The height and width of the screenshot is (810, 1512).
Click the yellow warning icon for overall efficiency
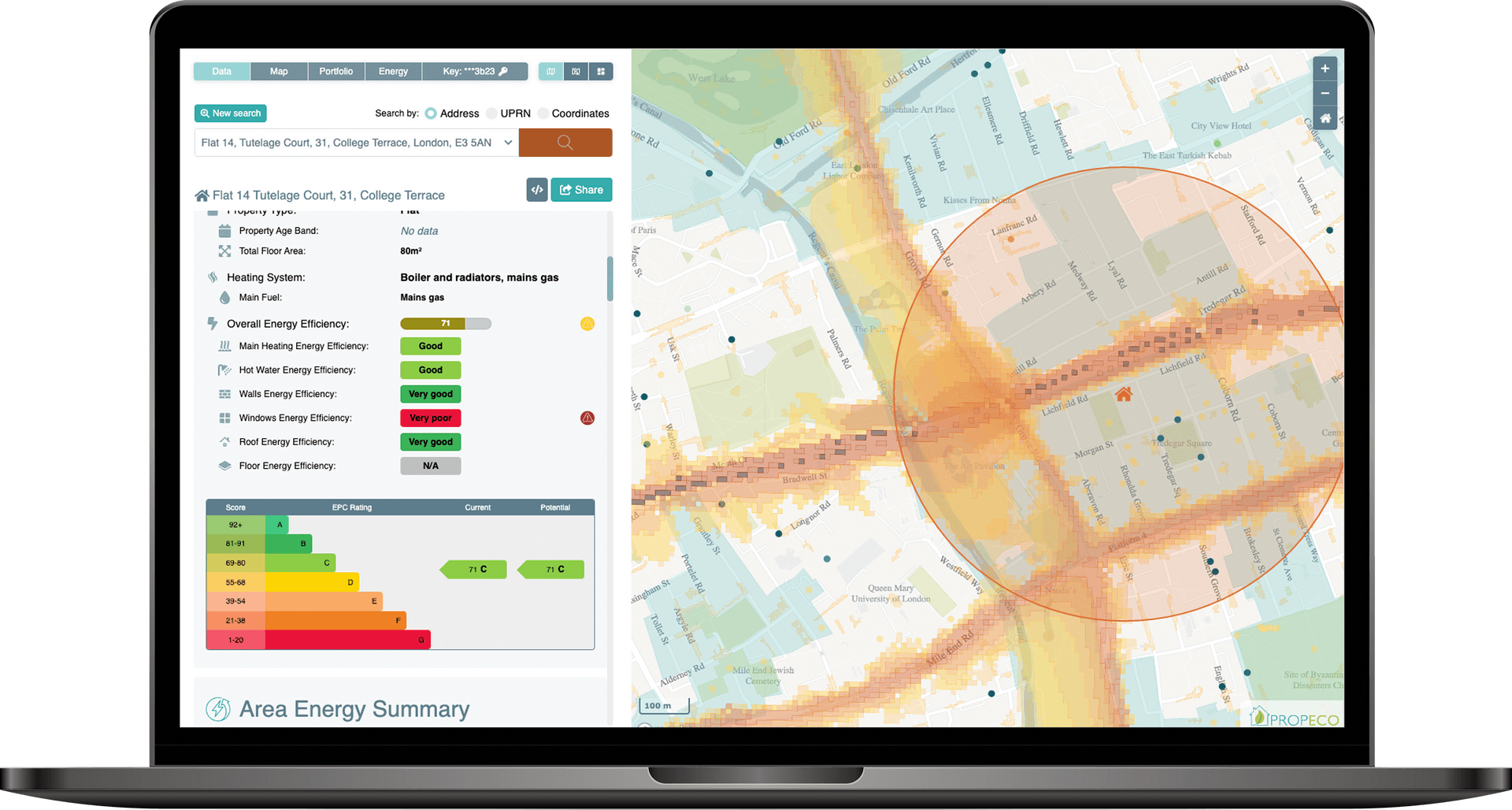[587, 324]
